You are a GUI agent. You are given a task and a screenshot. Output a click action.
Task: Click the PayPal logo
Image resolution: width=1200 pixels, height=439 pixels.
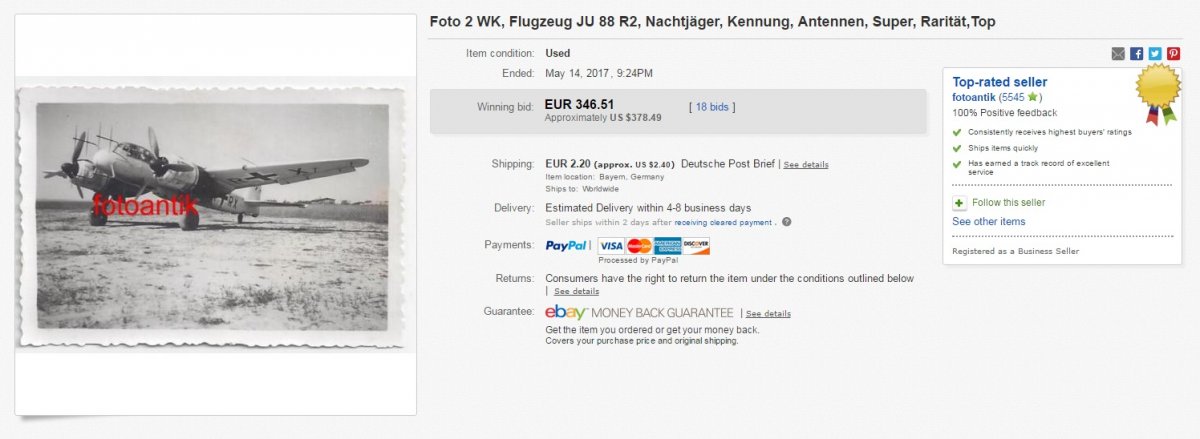tap(567, 245)
